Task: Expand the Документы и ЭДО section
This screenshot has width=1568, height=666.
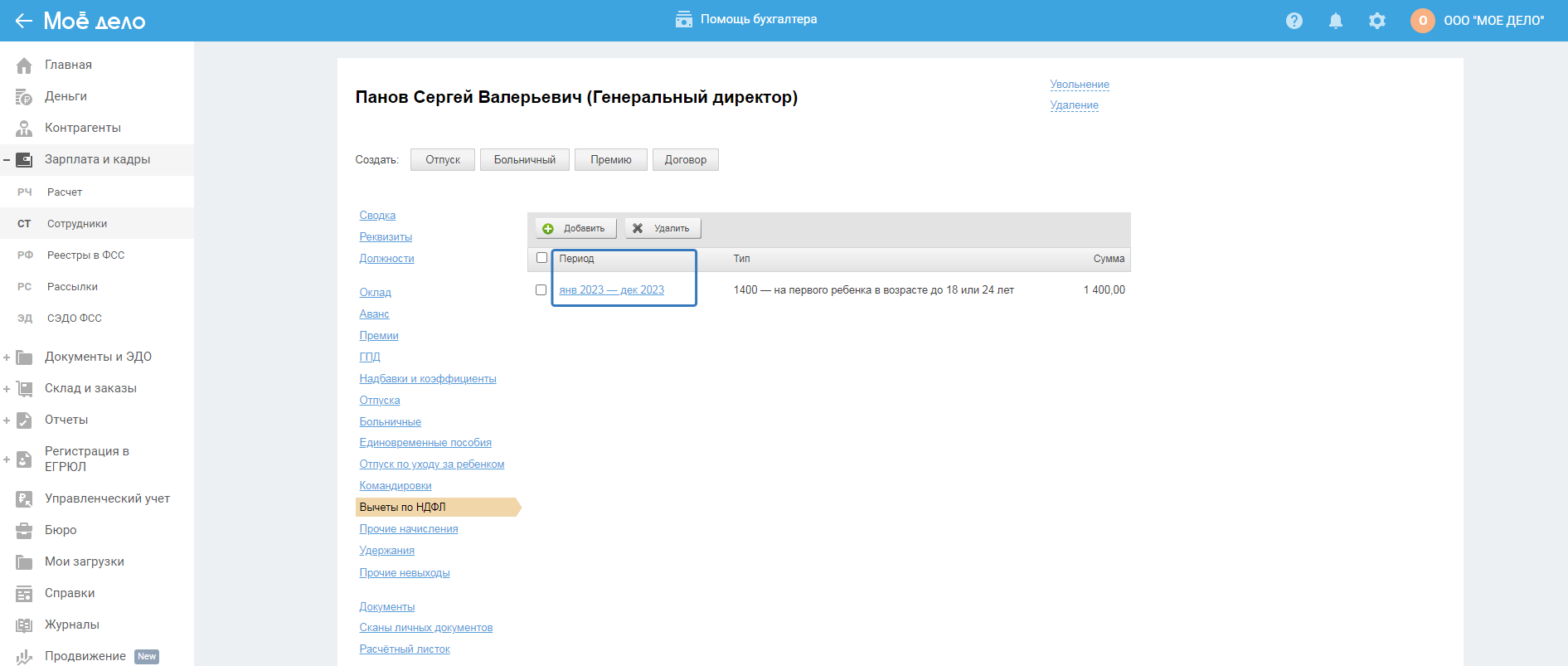Action: click(x=7, y=357)
